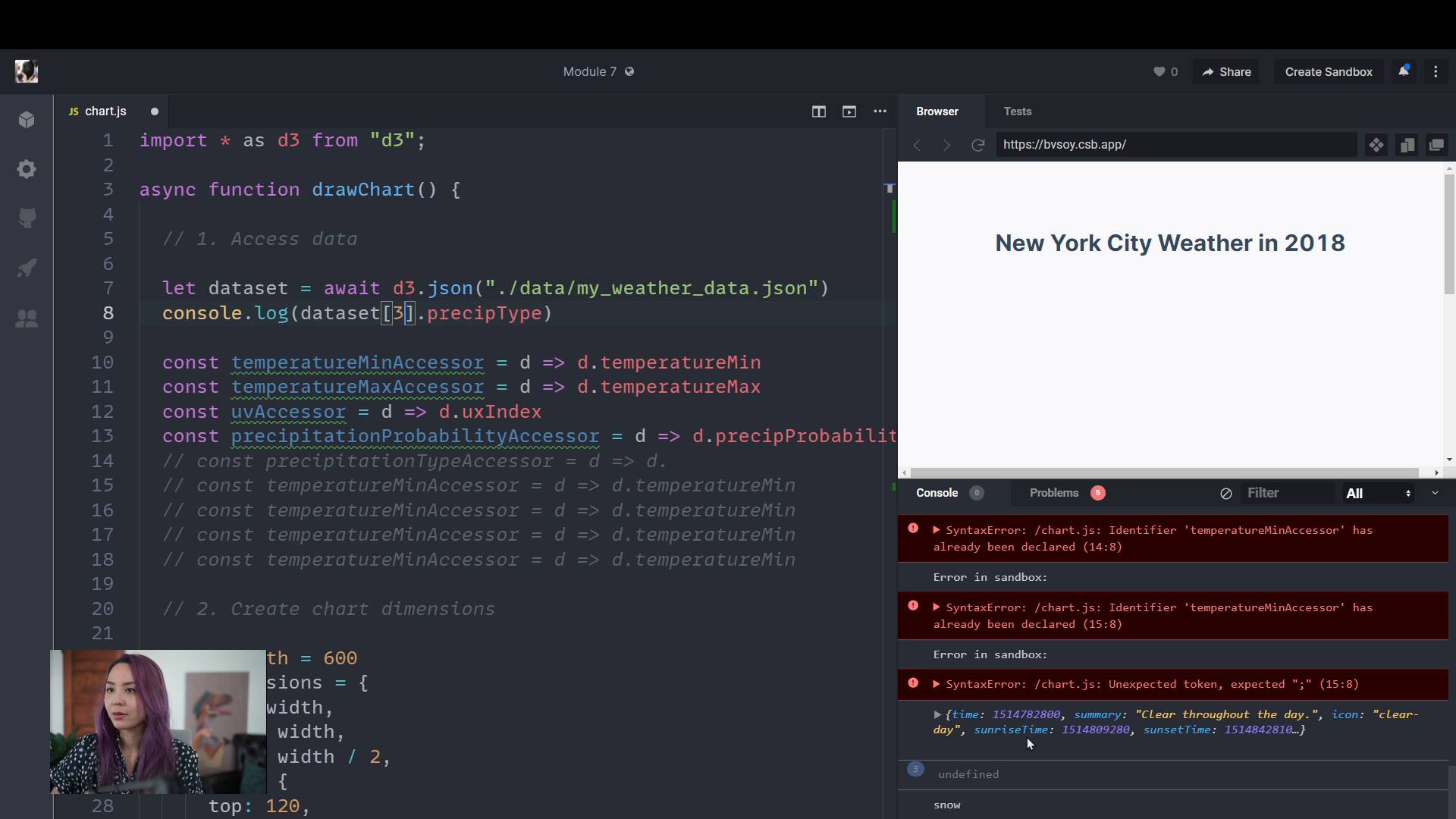Switch to the Tests tab
The width and height of the screenshot is (1456, 819).
click(x=1017, y=111)
